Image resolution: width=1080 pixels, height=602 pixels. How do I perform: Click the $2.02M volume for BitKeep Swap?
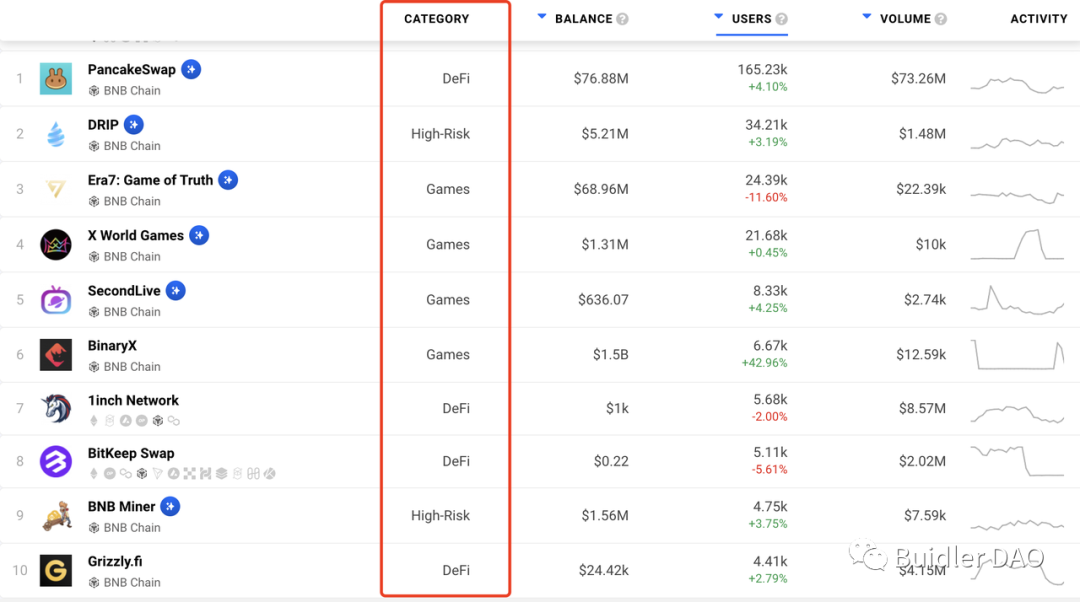pos(922,461)
